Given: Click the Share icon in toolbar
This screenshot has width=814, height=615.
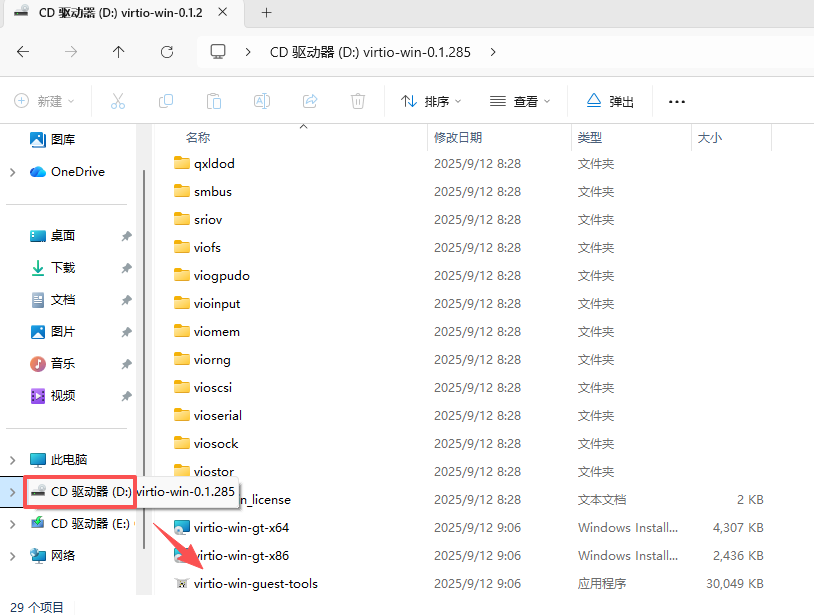Looking at the screenshot, I should coord(310,101).
